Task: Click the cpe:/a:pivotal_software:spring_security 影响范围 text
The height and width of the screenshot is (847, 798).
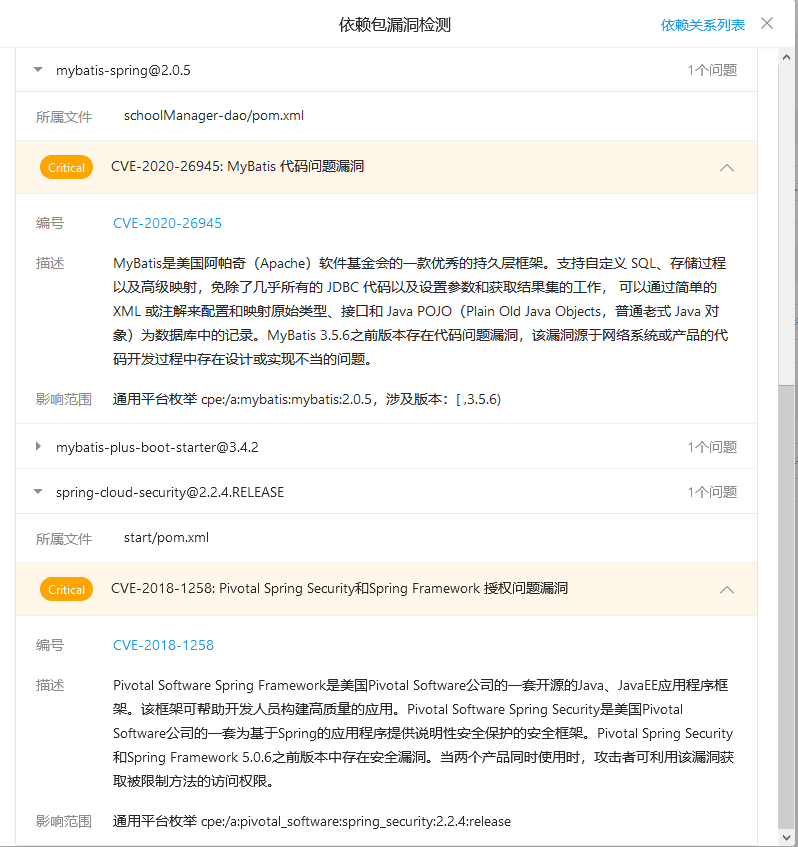Action: pos(312,821)
